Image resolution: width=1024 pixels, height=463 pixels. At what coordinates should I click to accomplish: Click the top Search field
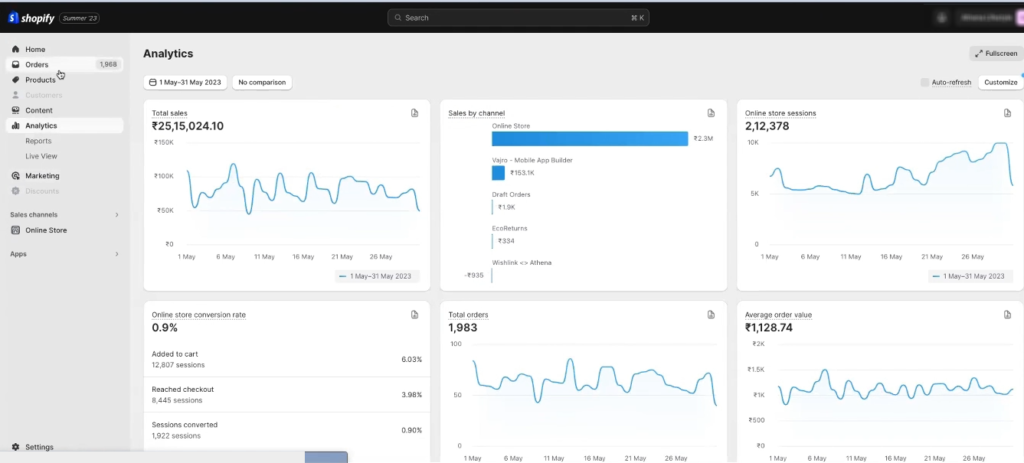518,18
